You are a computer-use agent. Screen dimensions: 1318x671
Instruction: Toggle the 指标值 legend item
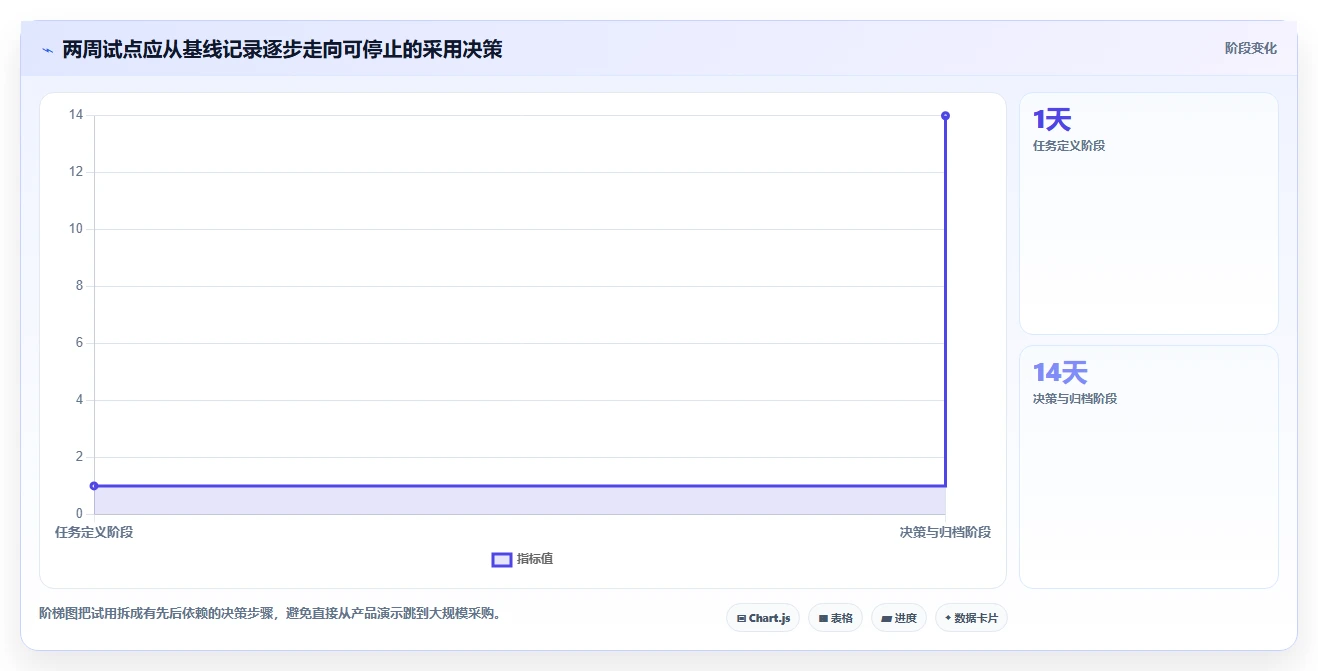(522, 559)
